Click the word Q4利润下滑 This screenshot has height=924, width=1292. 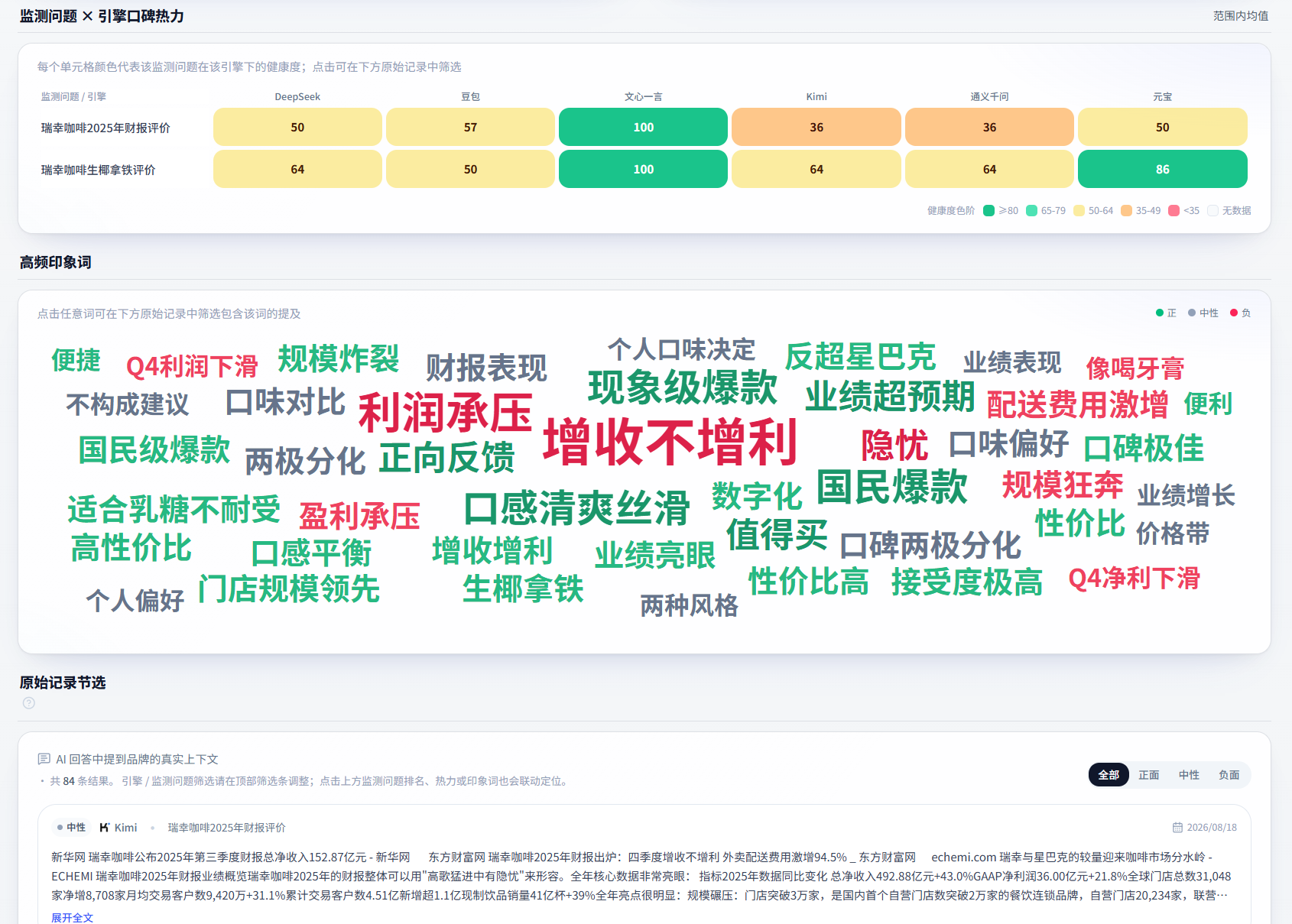(192, 367)
